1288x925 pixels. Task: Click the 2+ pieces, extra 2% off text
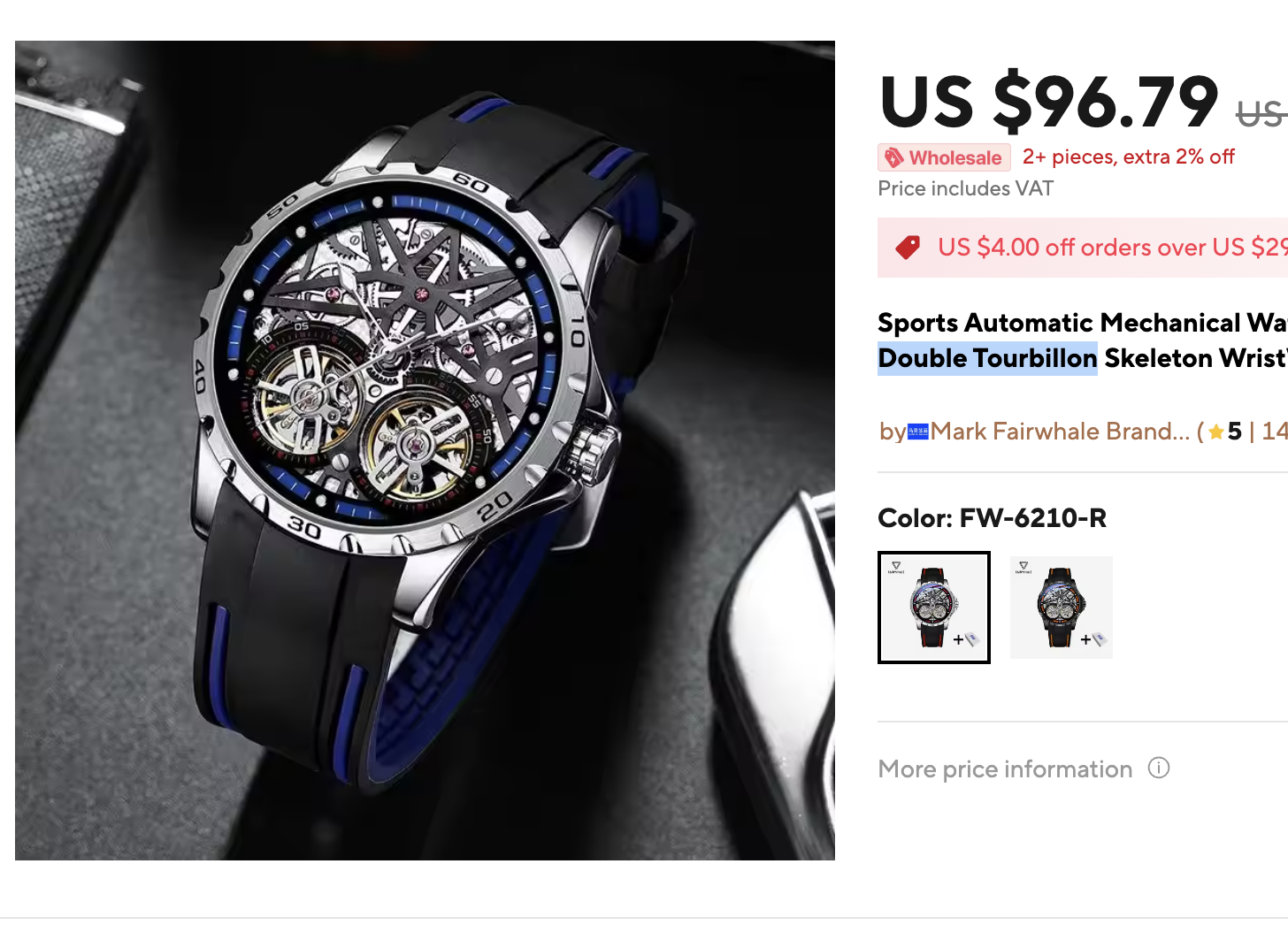click(1129, 157)
